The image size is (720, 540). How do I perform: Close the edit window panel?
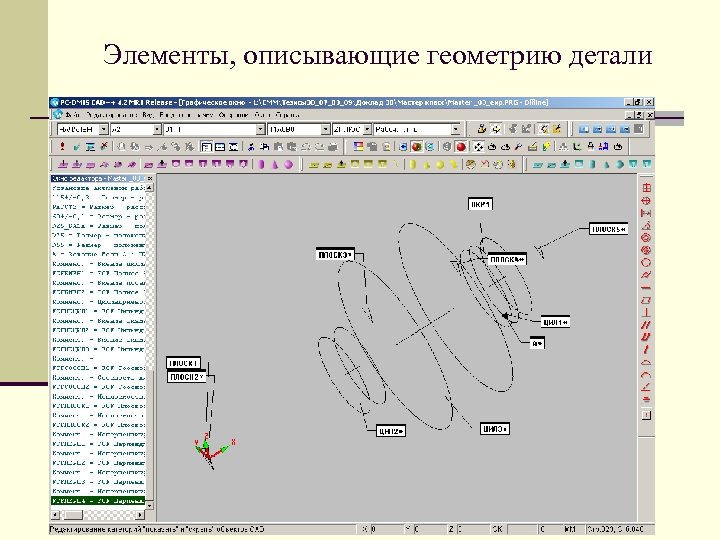tap(151, 178)
